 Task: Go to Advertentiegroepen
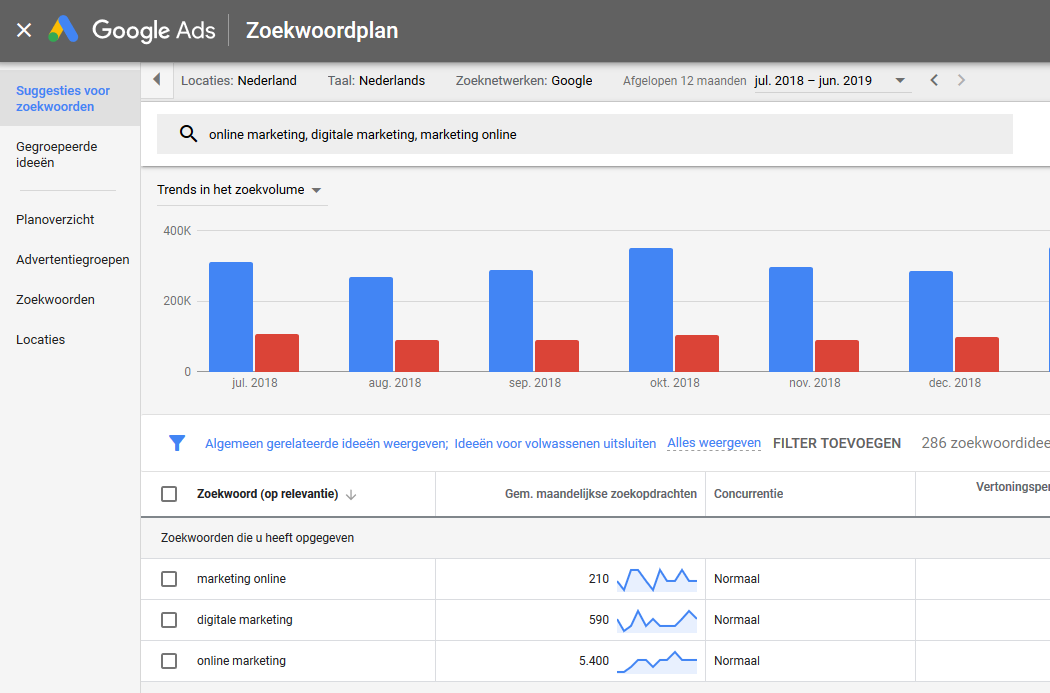[x=72, y=260]
